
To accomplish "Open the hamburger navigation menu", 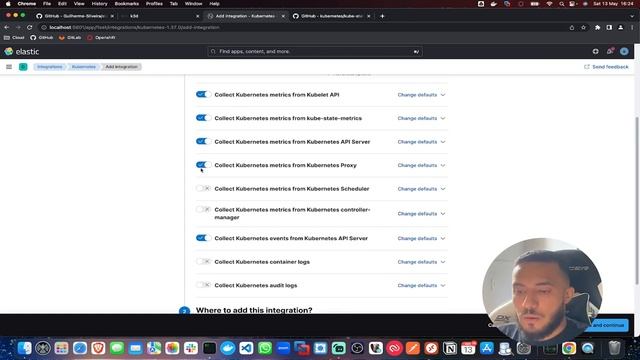I will tap(9, 67).
